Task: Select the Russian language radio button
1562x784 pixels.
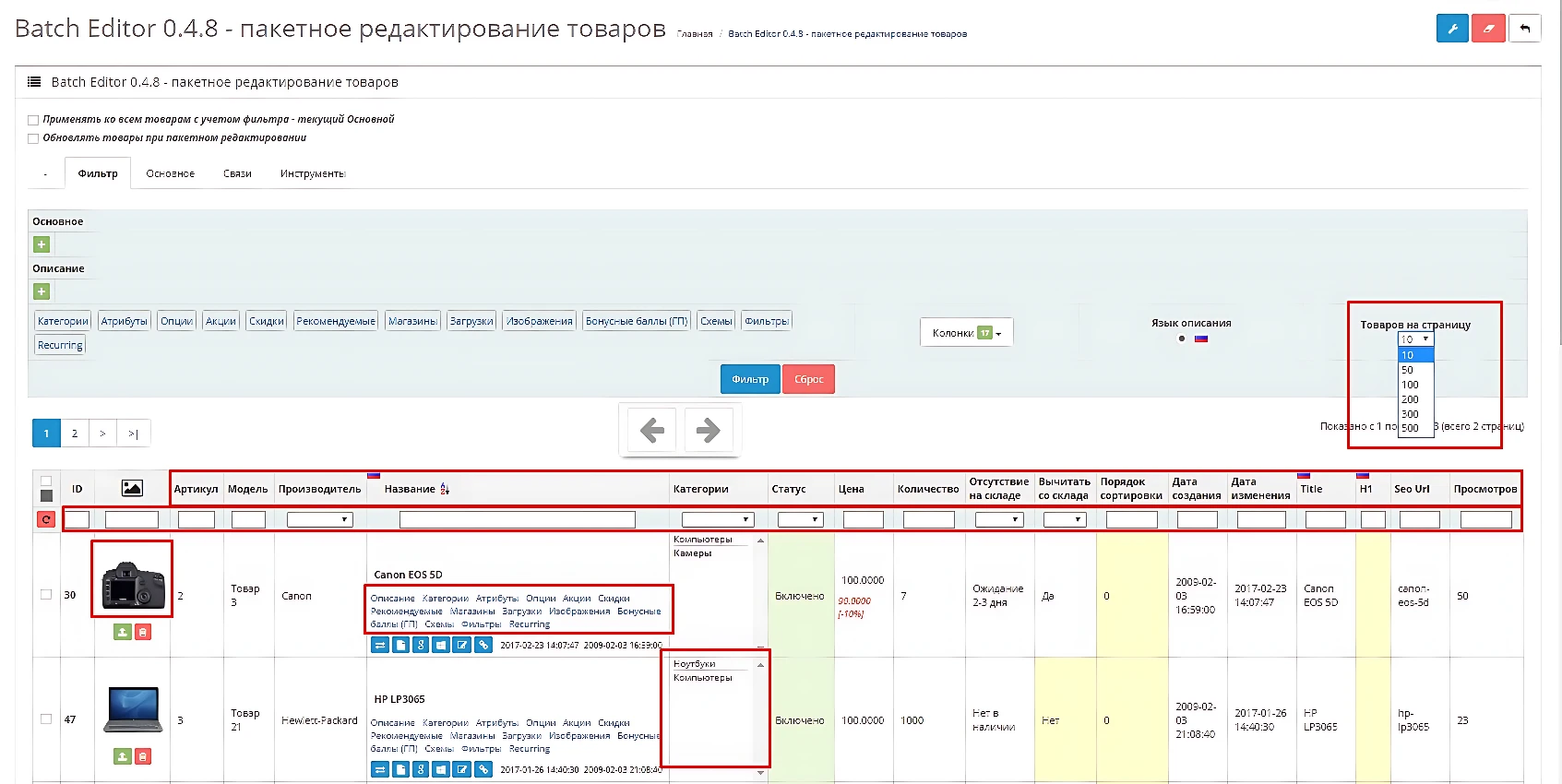Action: (x=1182, y=339)
